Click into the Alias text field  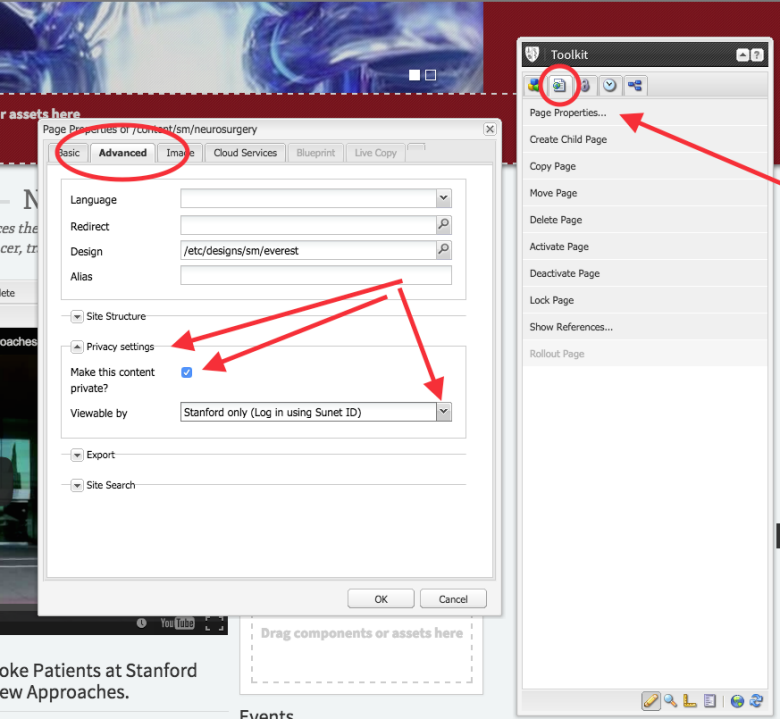pyautogui.click(x=315, y=276)
